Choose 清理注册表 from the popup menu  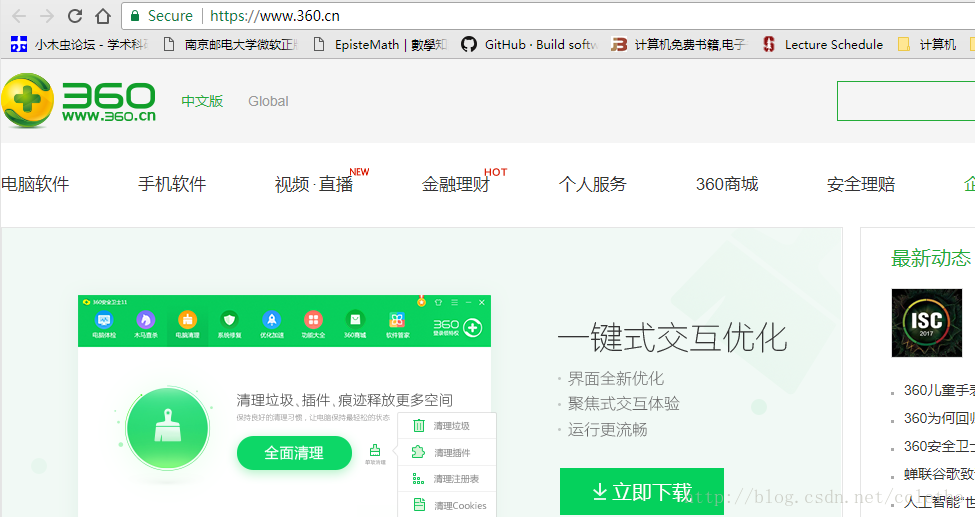coord(447,478)
